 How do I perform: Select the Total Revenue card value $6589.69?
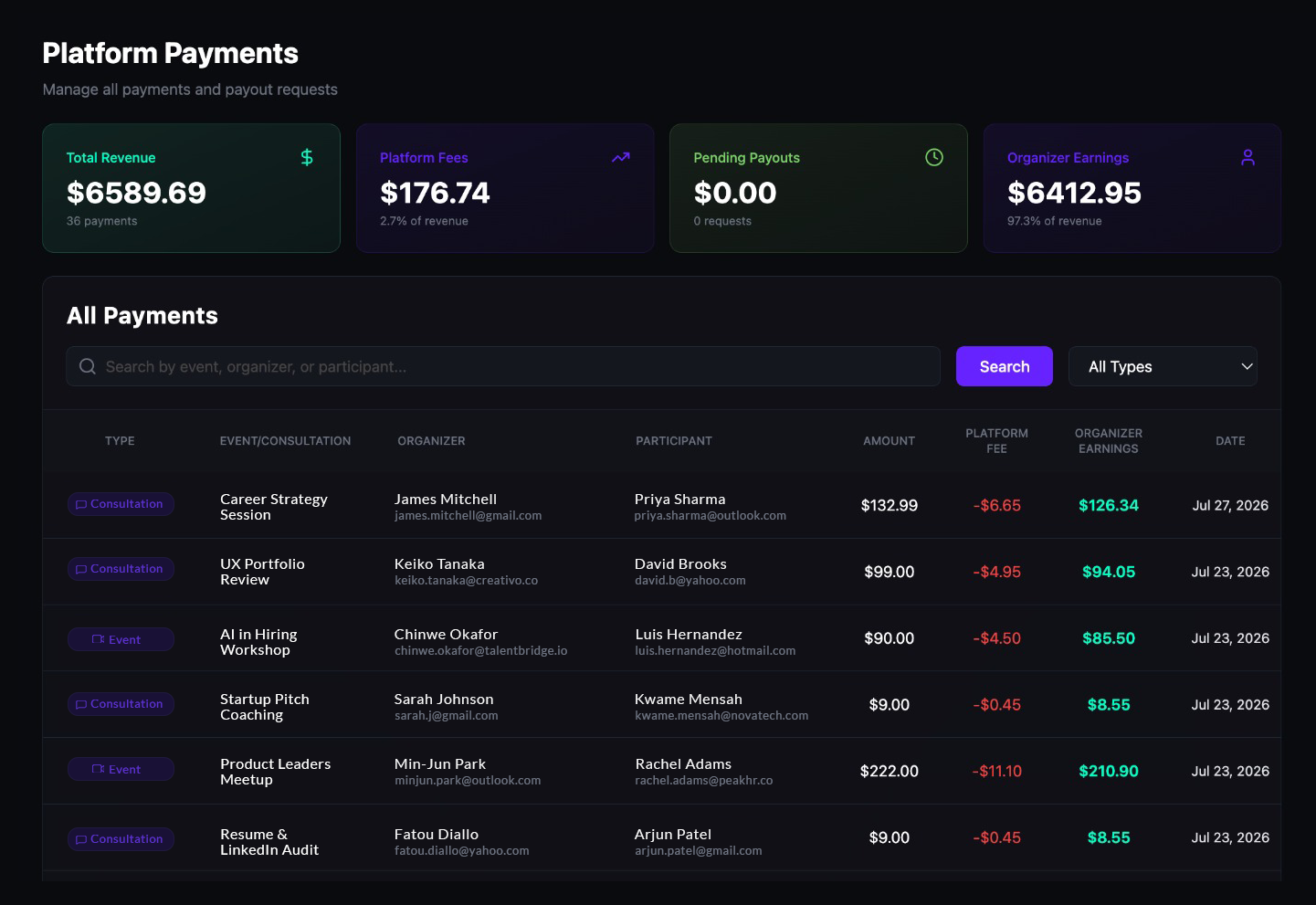[x=136, y=193]
